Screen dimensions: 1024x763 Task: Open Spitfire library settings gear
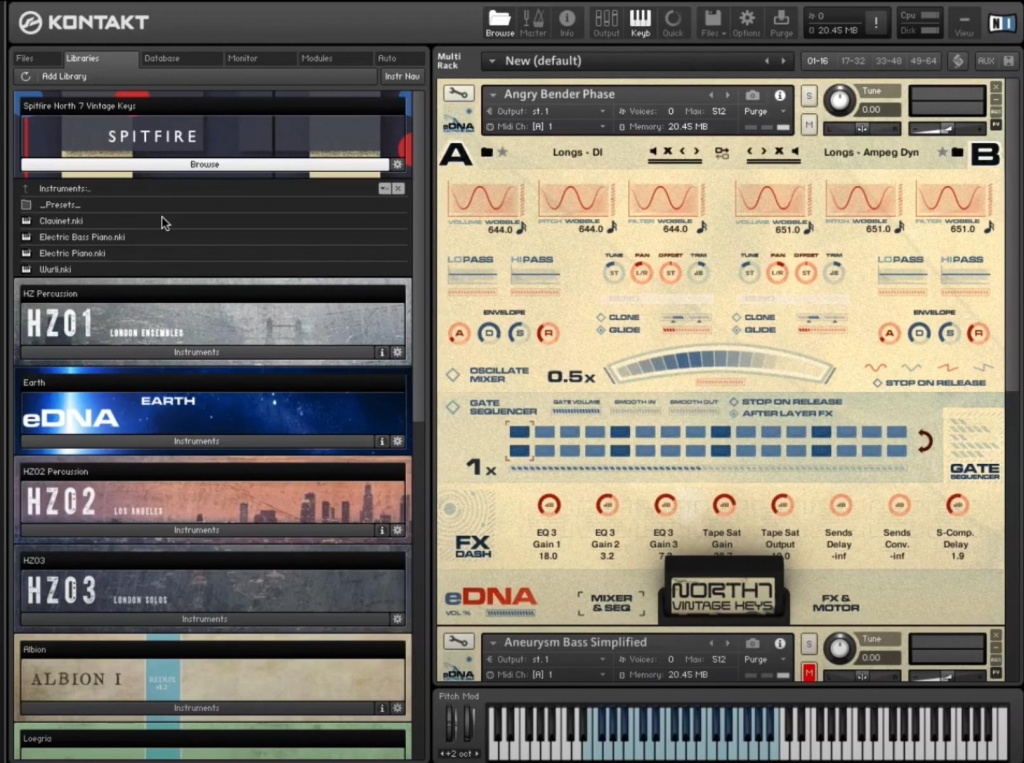397,165
